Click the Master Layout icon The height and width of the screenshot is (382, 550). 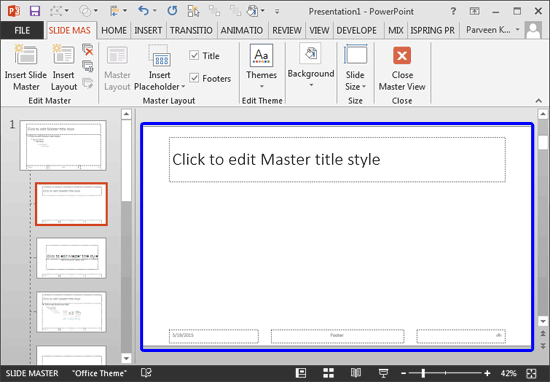(x=117, y=55)
